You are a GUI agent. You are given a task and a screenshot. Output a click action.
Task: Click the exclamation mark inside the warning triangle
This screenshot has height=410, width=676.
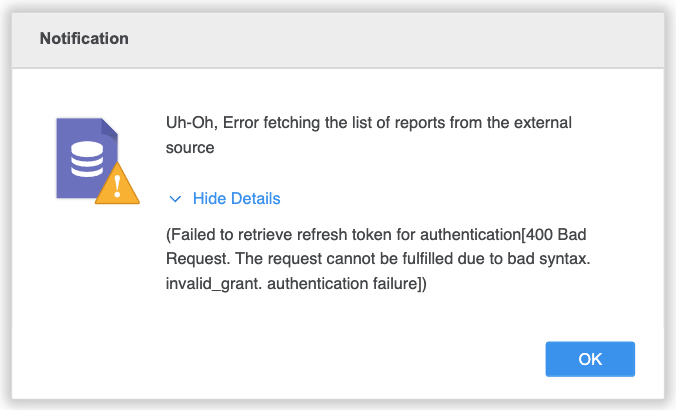pyautogui.click(x=117, y=187)
